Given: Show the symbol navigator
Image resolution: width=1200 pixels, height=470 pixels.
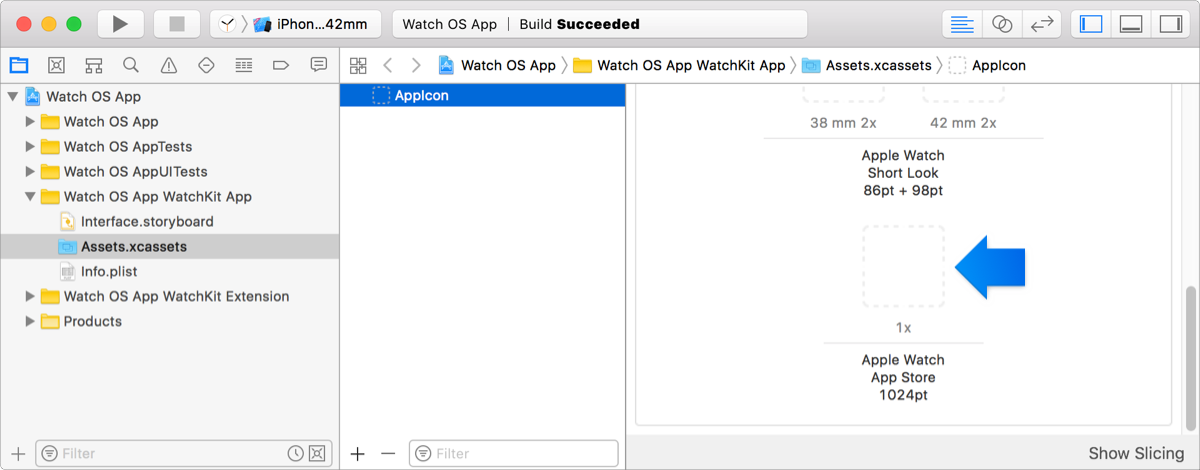Looking at the screenshot, I should coord(94,66).
